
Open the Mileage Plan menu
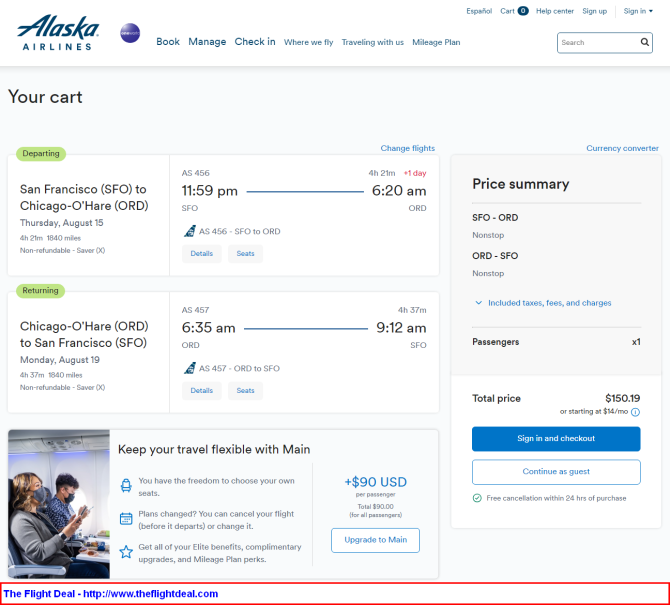click(x=436, y=42)
